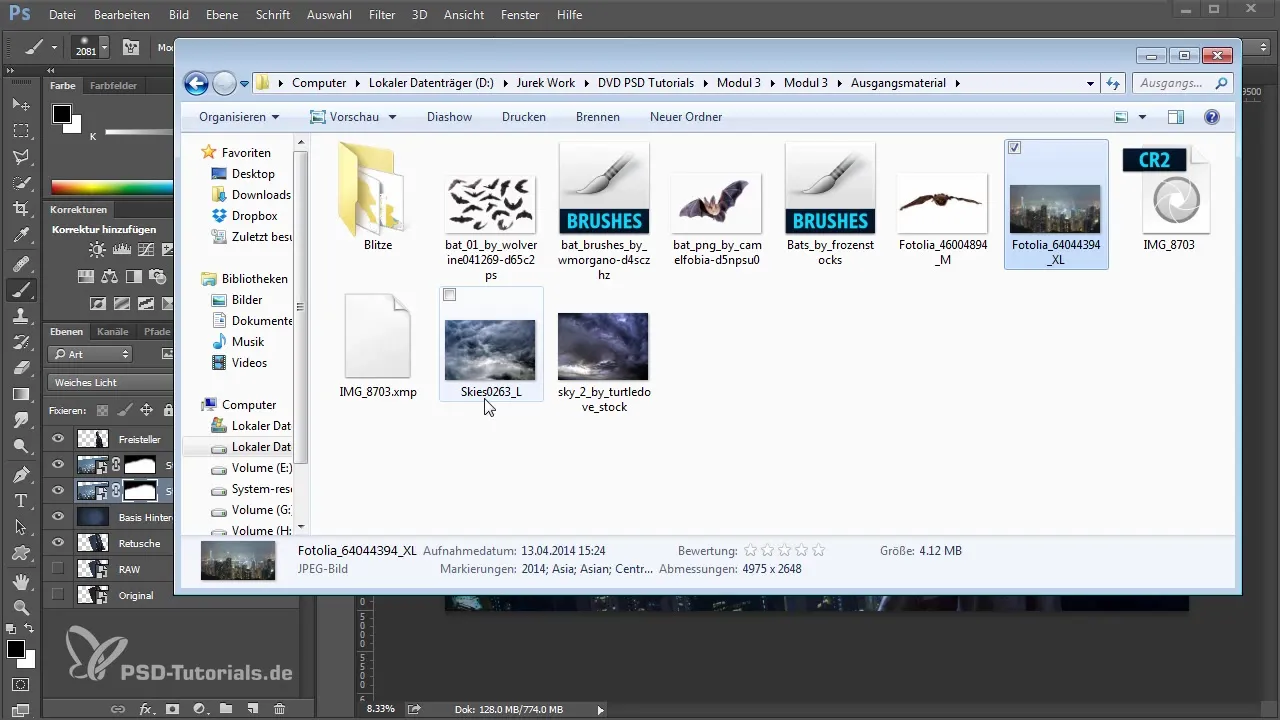Click the color spectrum bar
Image resolution: width=1280 pixels, height=720 pixels.
(x=110, y=187)
